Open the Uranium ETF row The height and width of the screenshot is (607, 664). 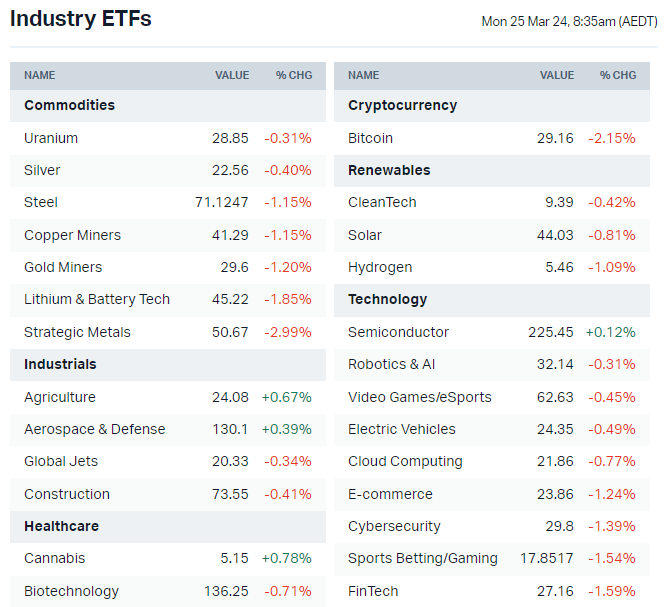click(x=51, y=138)
